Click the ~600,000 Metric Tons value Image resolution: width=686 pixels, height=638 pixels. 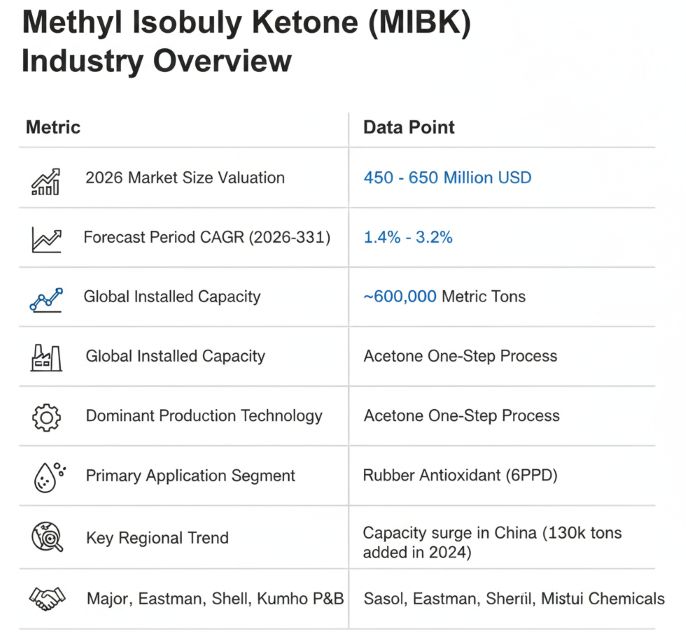444,297
